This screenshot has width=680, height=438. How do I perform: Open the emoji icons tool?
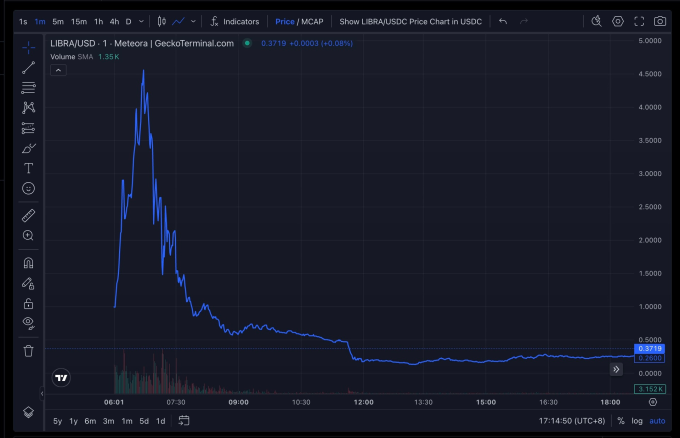coord(29,188)
